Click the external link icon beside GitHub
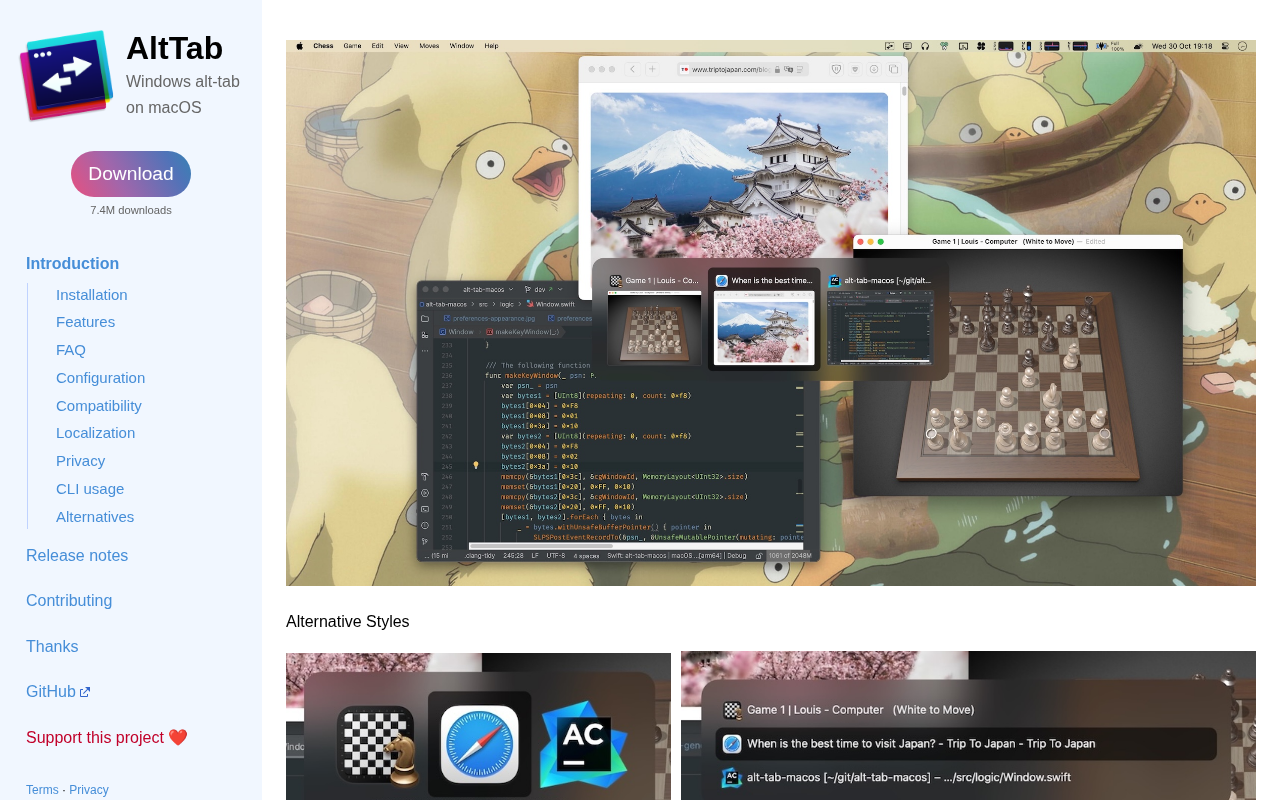The width and height of the screenshot is (1280, 800). [x=85, y=692]
